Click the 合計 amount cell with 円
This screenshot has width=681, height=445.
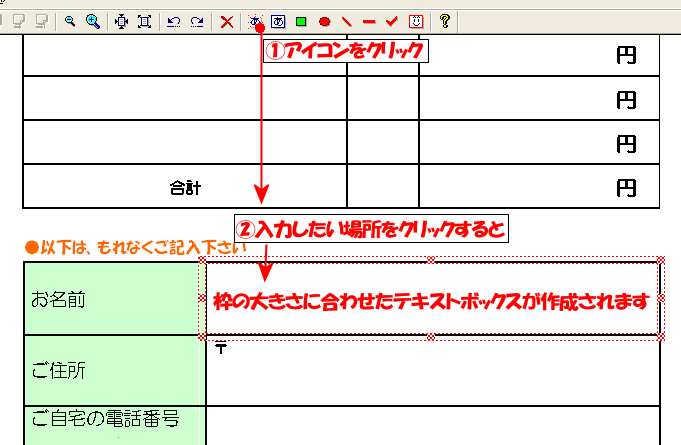[x=538, y=186]
